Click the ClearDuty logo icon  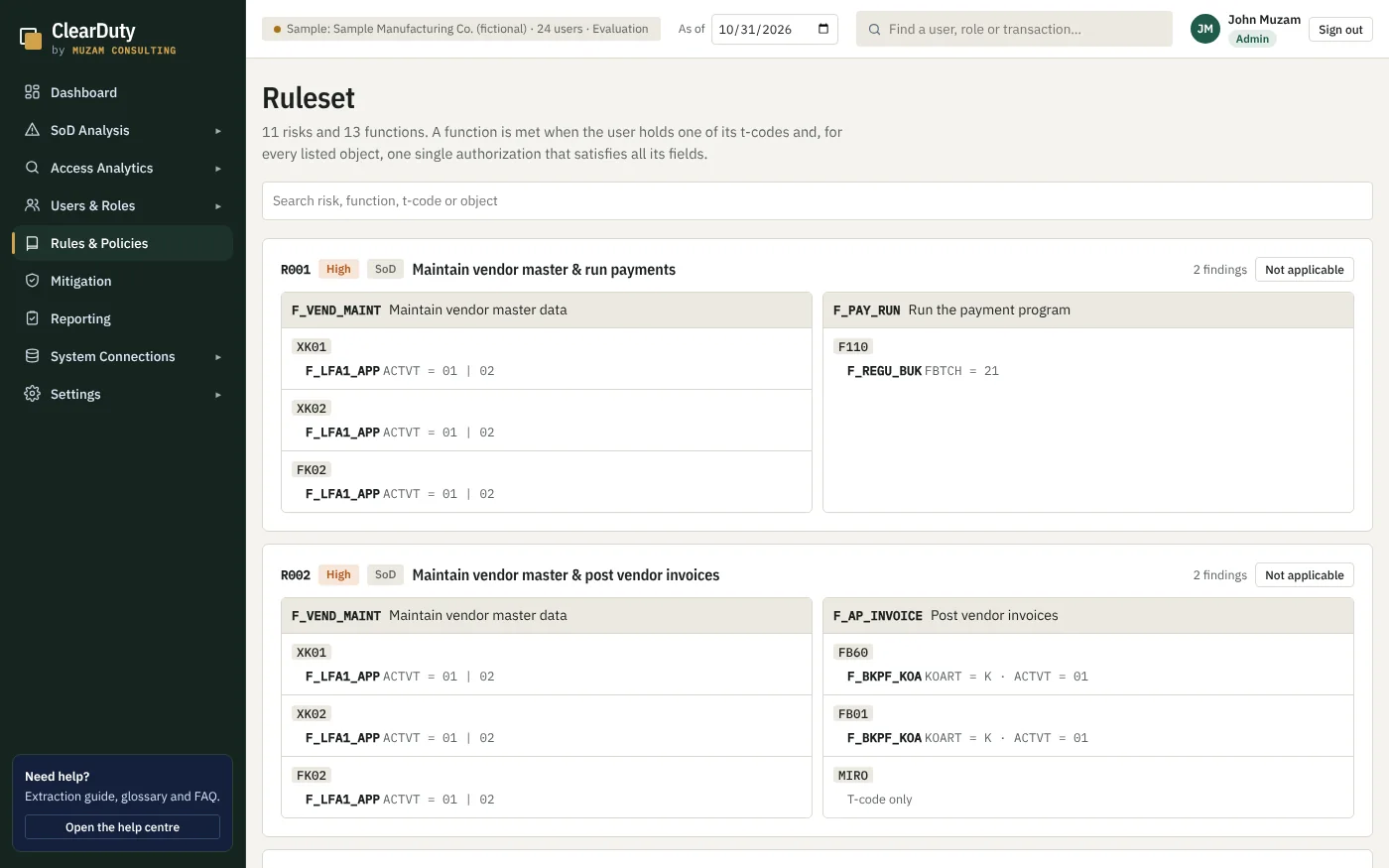32,39
